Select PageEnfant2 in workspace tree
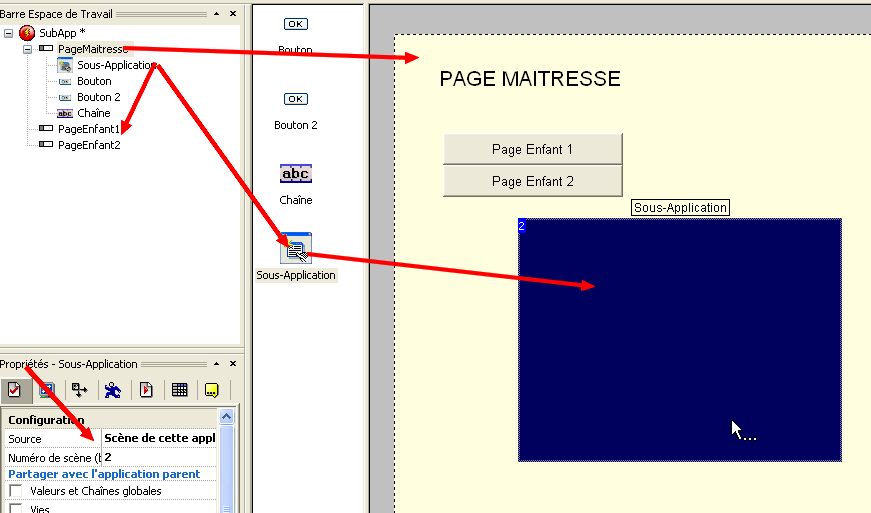This screenshot has width=871, height=513. (x=89, y=145)
